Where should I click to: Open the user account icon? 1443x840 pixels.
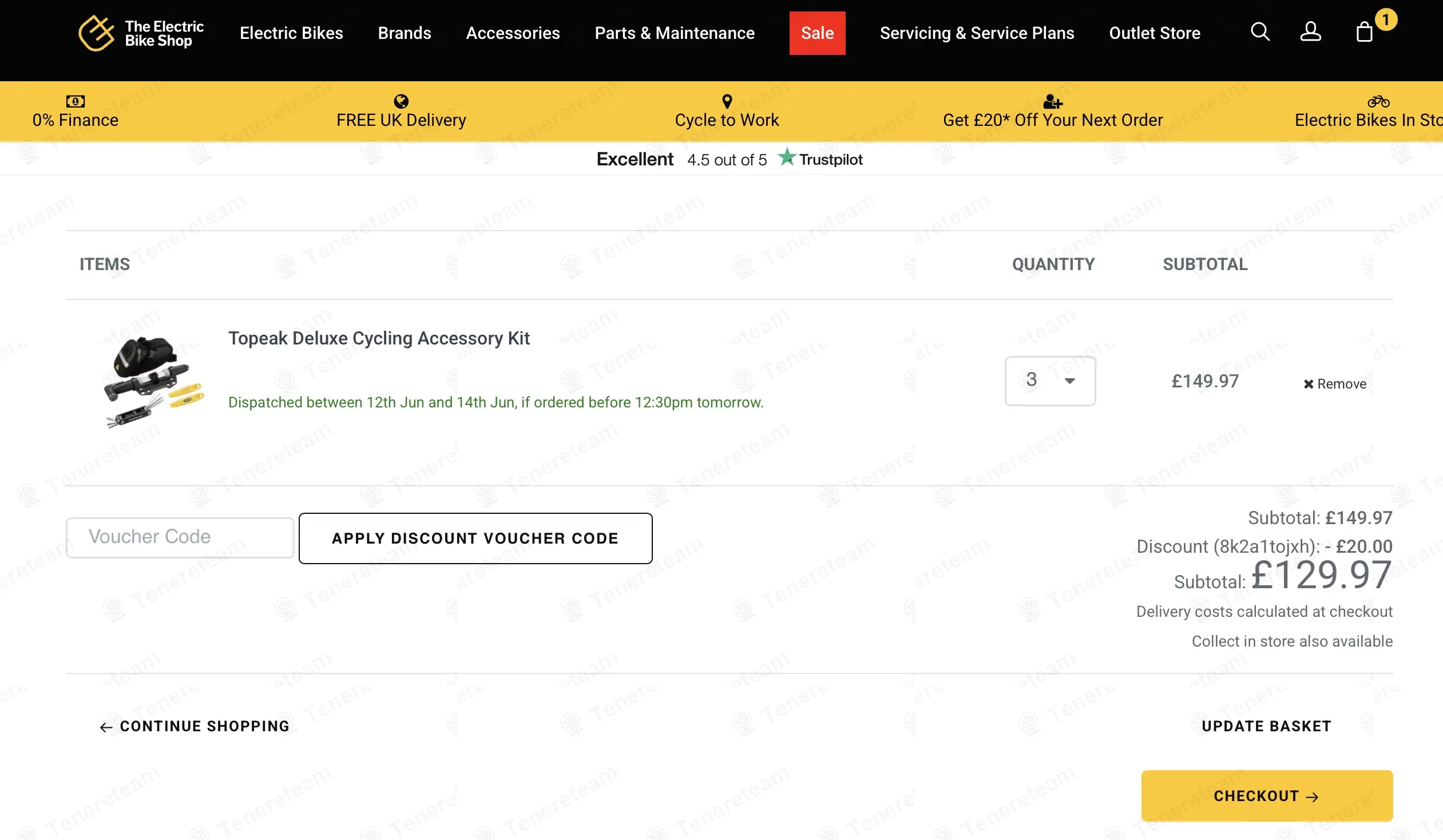[x=1310, y=31]
